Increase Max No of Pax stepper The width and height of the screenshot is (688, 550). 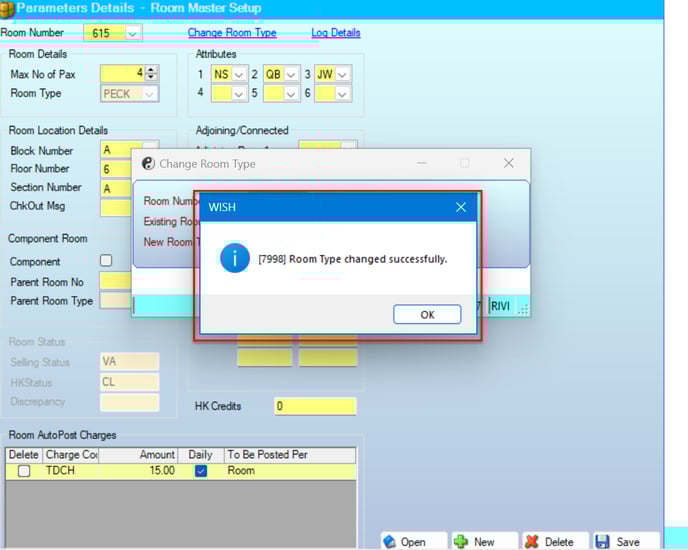[x=151, y=70]
